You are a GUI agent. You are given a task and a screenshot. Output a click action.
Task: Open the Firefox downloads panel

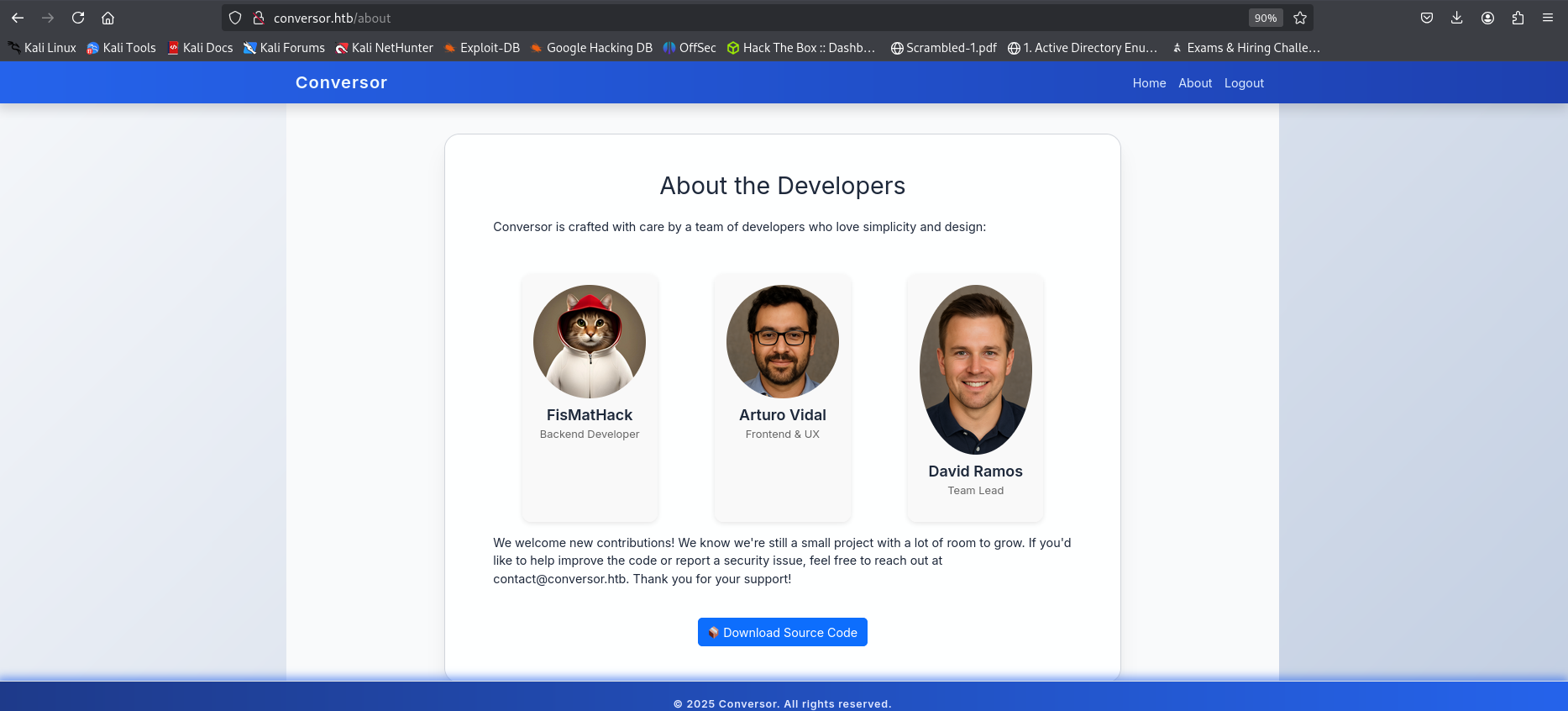point(1457,18)
